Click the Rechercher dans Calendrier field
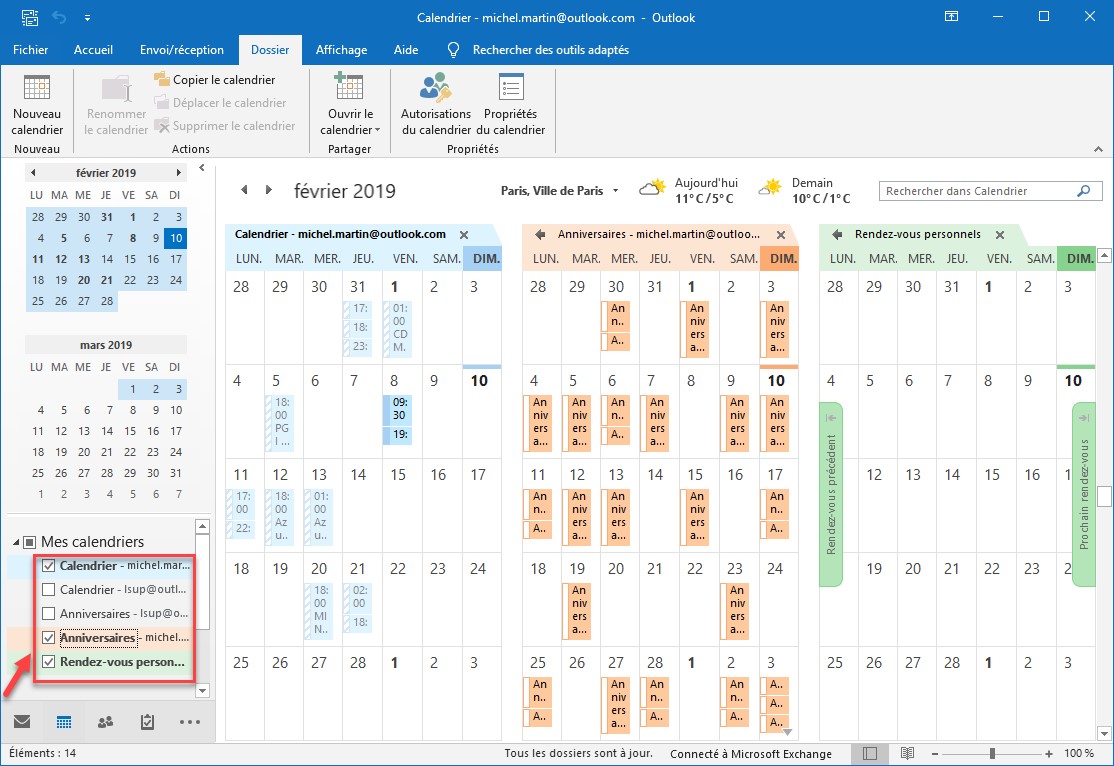 coord(976,191)
